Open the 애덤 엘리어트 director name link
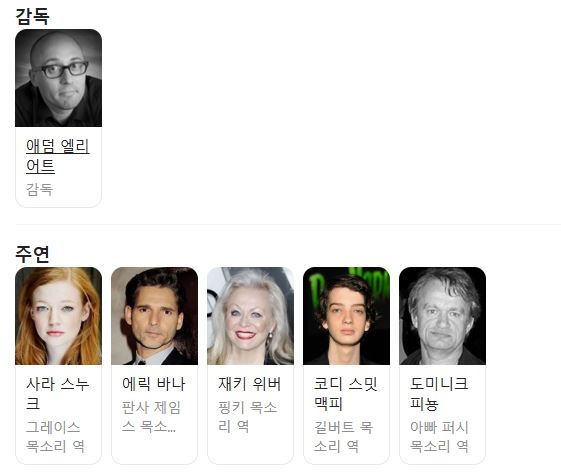Image resolution: width=561 pixels, height=476 pixels. (58, 156)
